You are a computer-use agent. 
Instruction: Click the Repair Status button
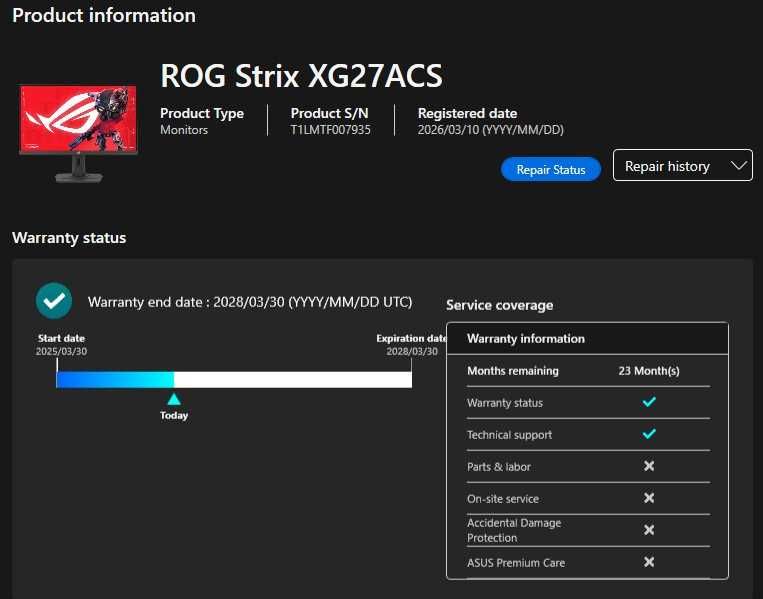pyautogui.click(x=551, y=169)
